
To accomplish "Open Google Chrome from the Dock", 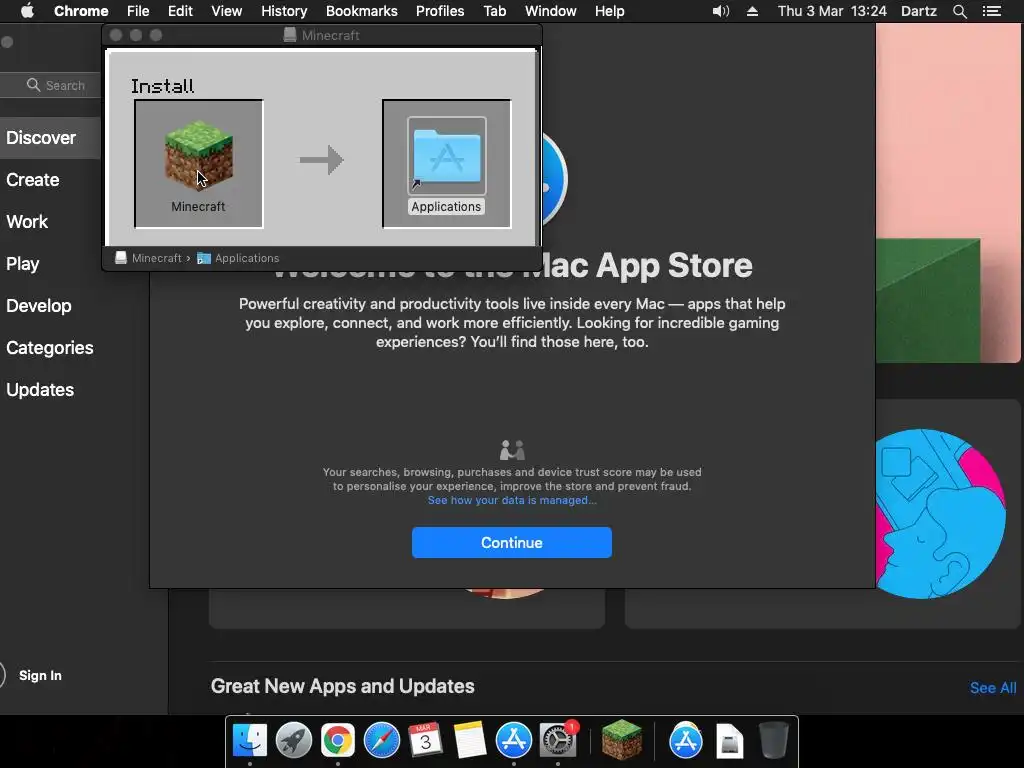I will 338,741.
